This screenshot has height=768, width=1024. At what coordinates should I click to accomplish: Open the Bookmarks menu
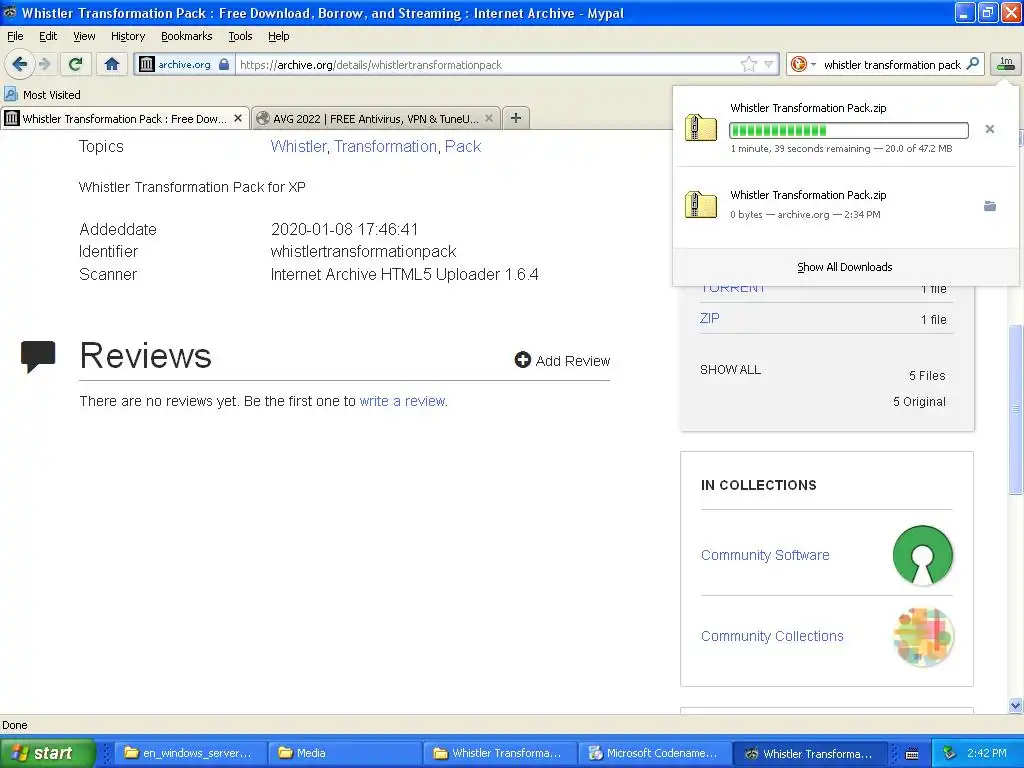click(x=187, y=36)
